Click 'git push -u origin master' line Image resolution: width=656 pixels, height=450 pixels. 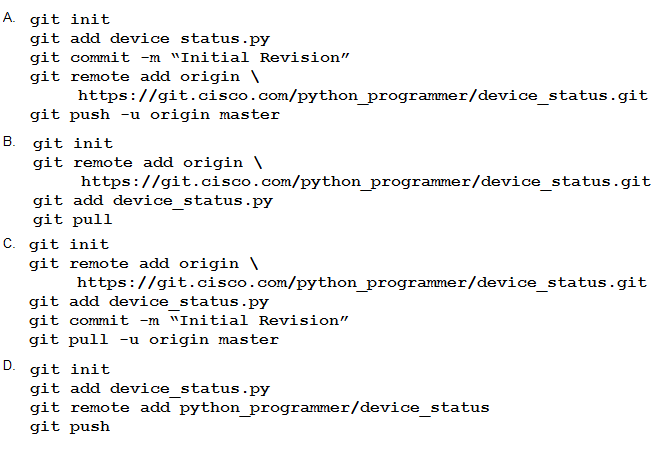(x=154, y=115)
